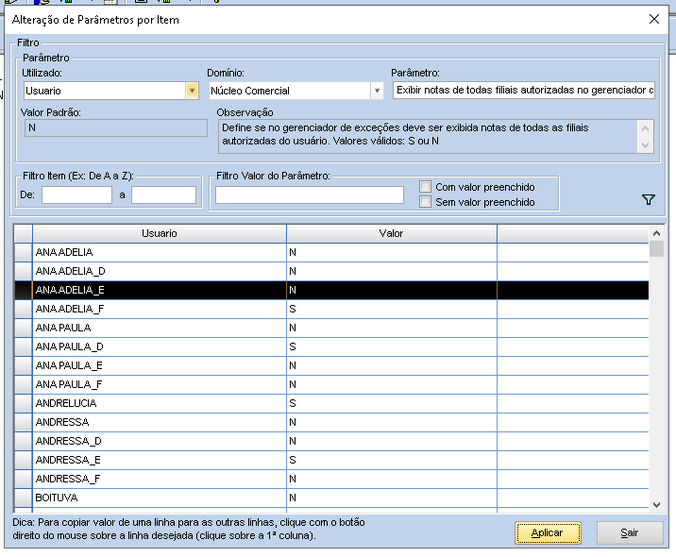Click the Valor cell N for BOITUVA
Image resolution: width=676 pixels, height=557 pixels.
tap(391, 498)
